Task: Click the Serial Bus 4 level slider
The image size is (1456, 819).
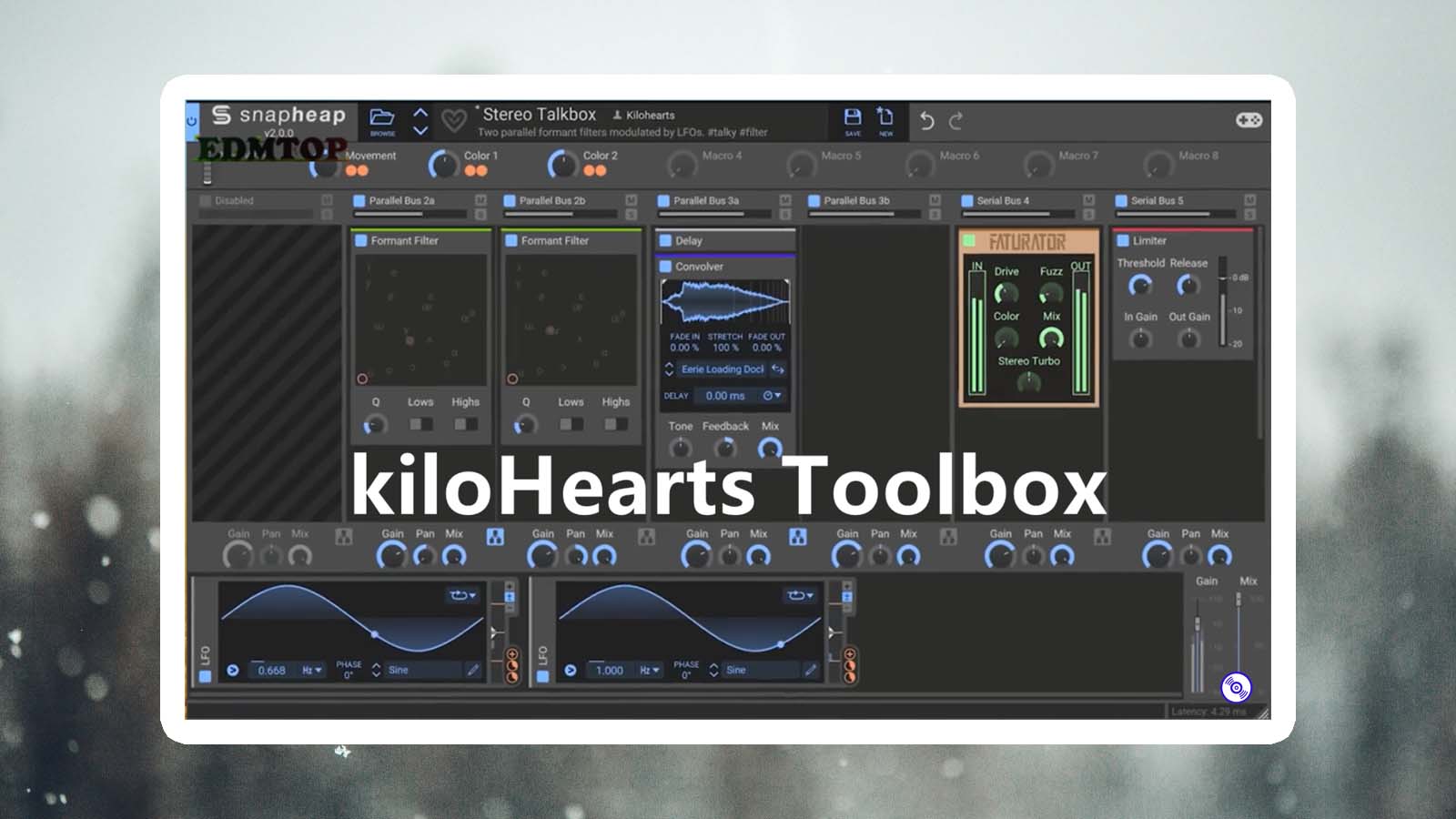Action: [x=1019, y=215]
